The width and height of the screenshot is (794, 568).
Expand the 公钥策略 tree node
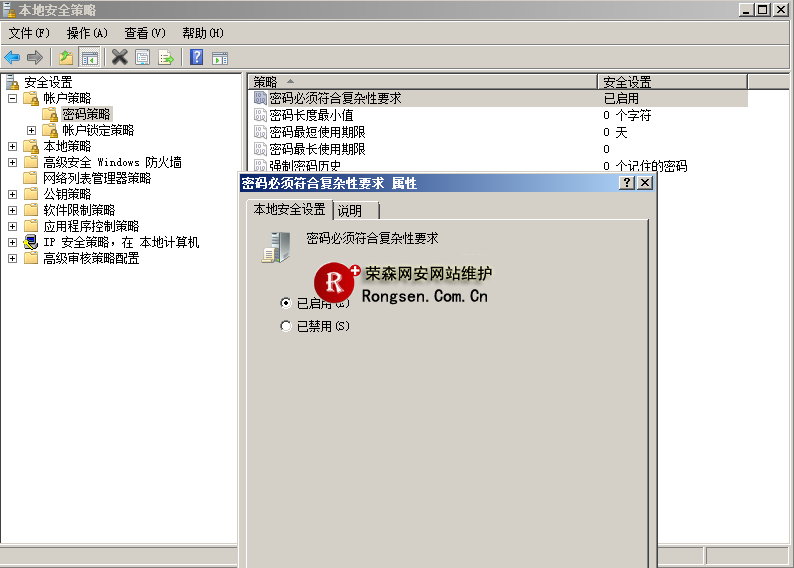12,194
